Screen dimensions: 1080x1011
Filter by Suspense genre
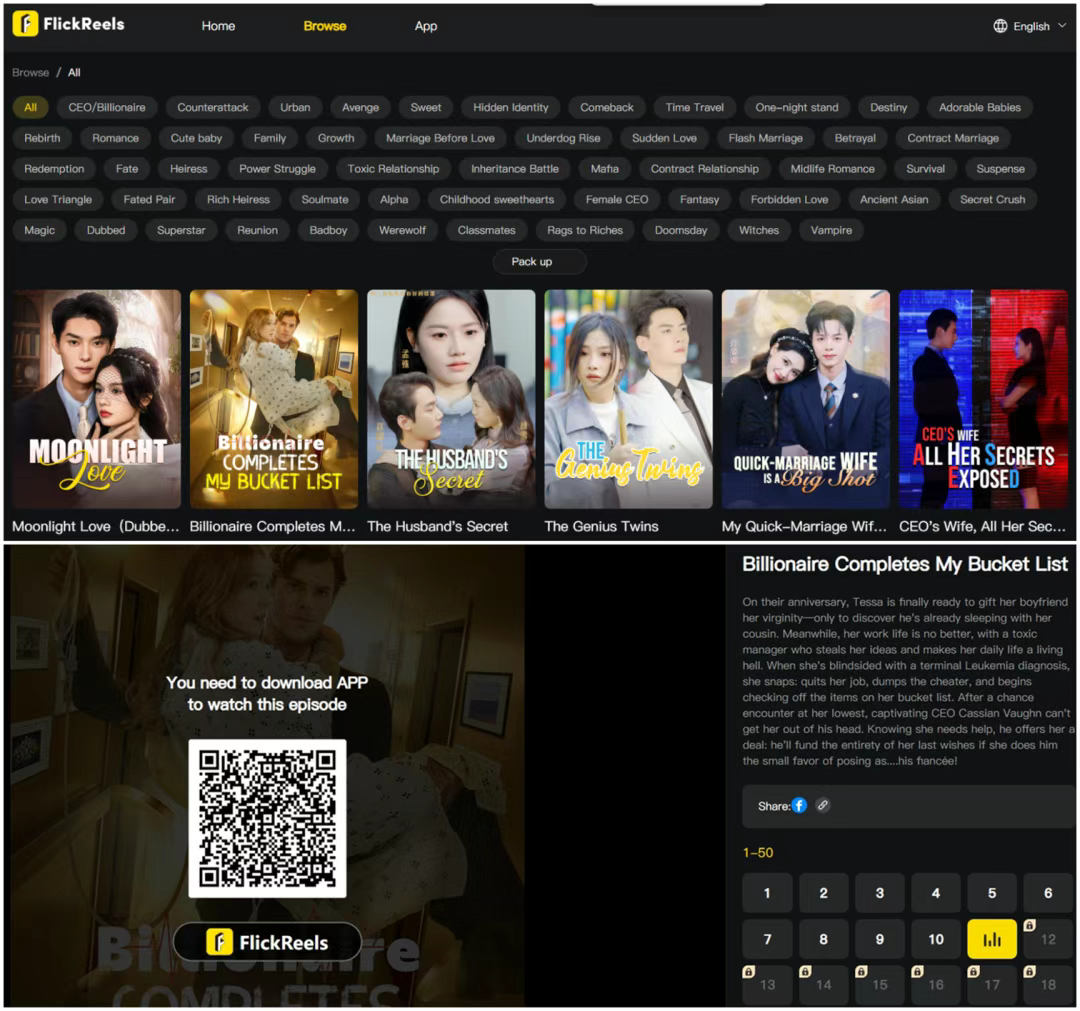1000,169
